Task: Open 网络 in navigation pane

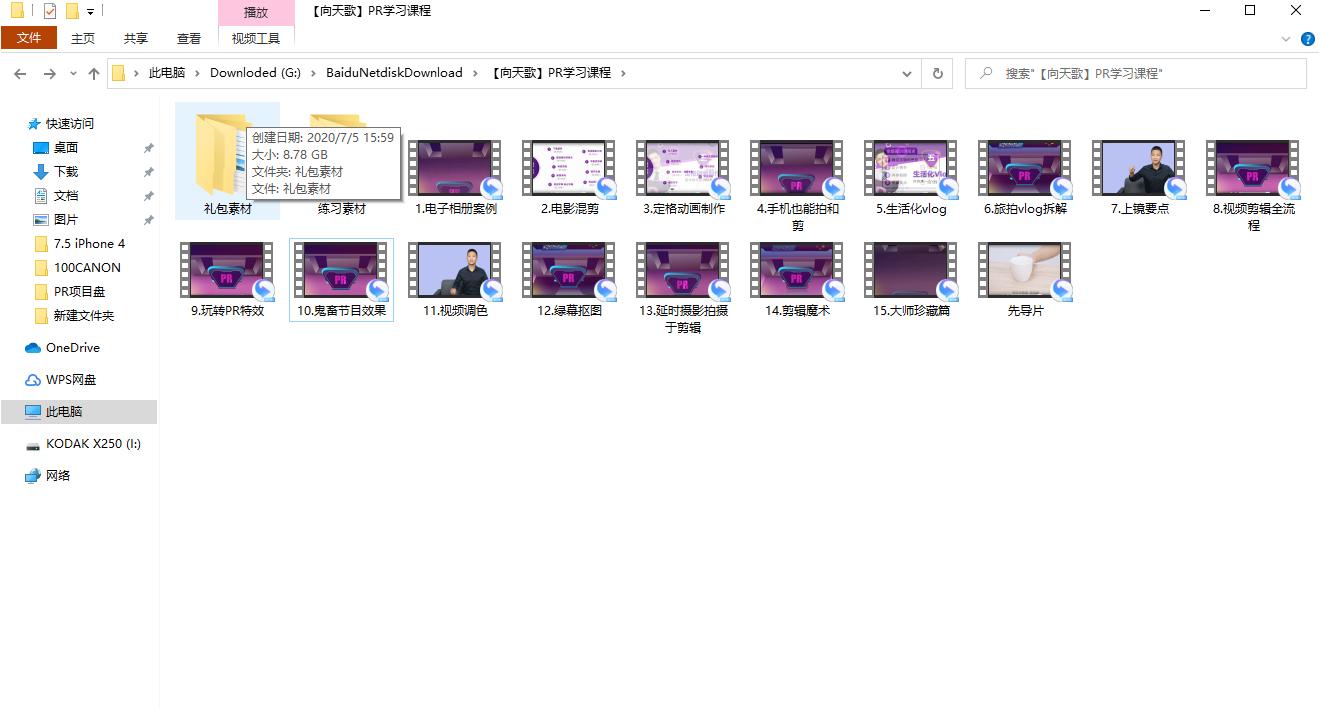Action: 48,476
